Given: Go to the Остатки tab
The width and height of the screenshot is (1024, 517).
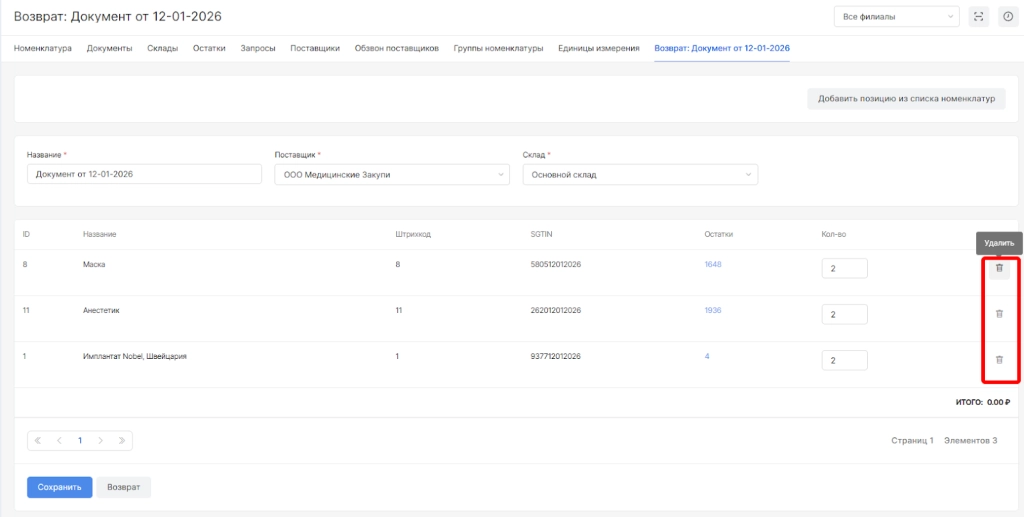Looking at the screenshot, I should pyautogui.click(x=209, y=48).
